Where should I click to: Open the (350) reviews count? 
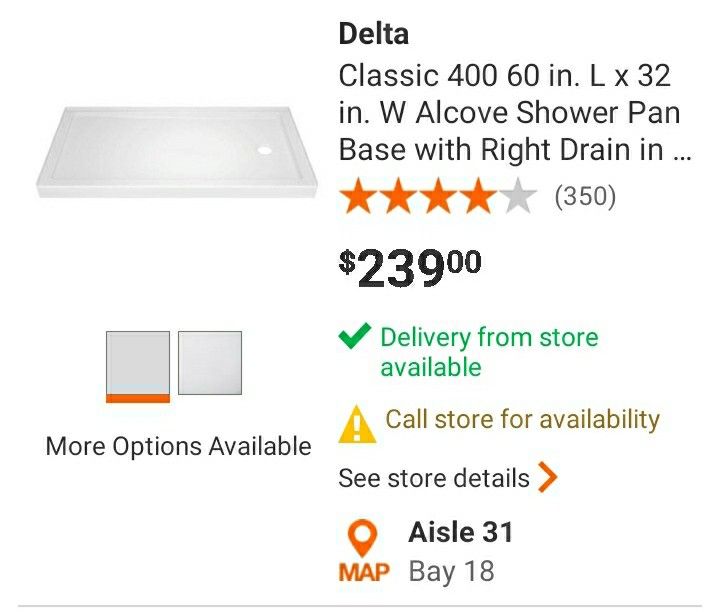pyautogui.click(x=586, y=197)
